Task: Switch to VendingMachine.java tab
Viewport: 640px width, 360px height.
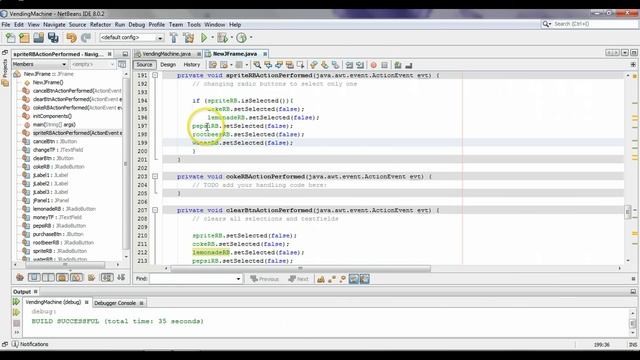Action: (167, 54)
